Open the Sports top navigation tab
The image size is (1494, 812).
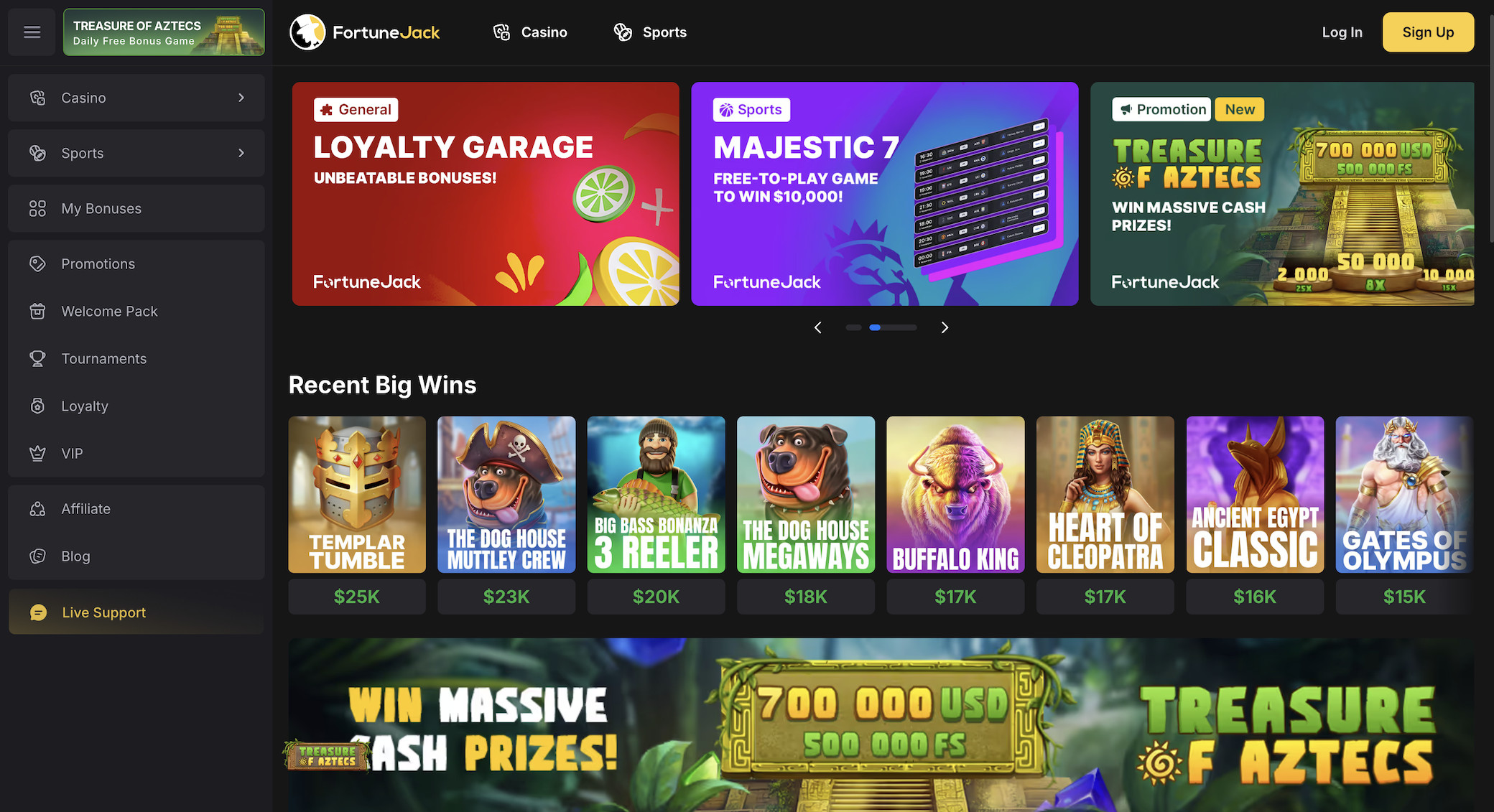tap(650, 32)
